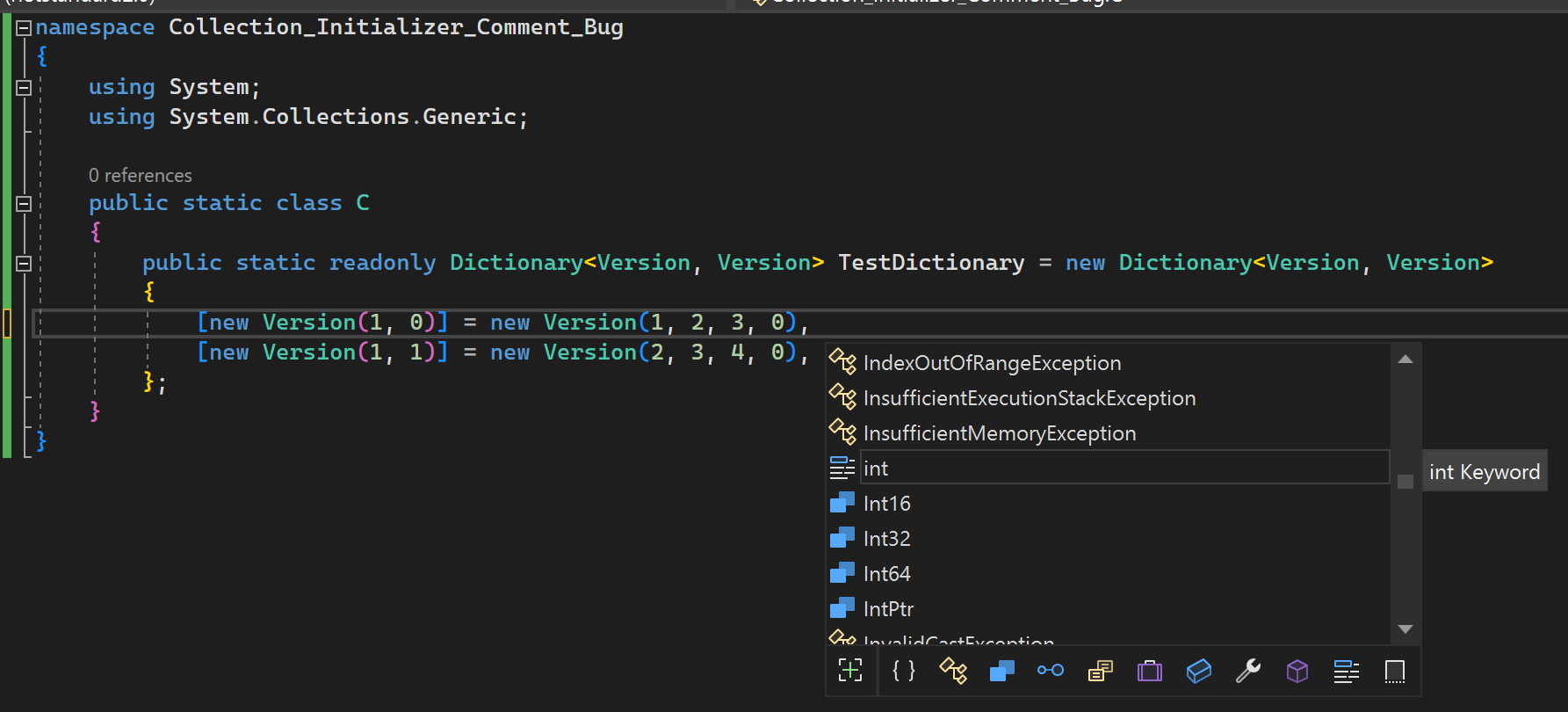Filter completions by keywords icon
The height and width of the screenshot is (712, 1568).
pos(1347,671)
